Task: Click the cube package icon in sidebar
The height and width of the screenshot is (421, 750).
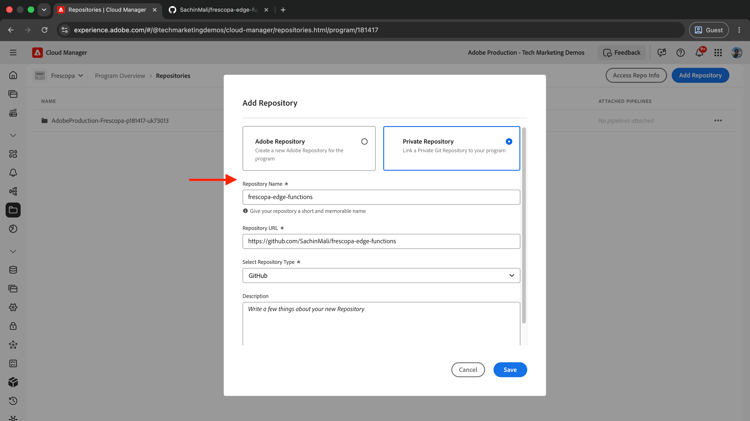Action: (x=13, y=382)
